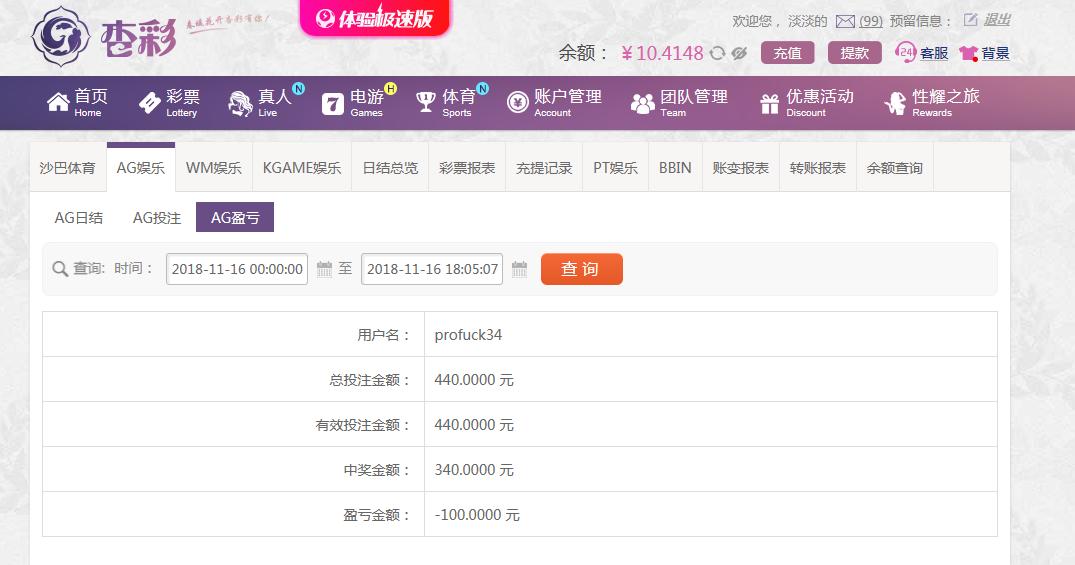
Task: Click the search magnifier icon beside 查询
Action: click(x=60, y=269)
